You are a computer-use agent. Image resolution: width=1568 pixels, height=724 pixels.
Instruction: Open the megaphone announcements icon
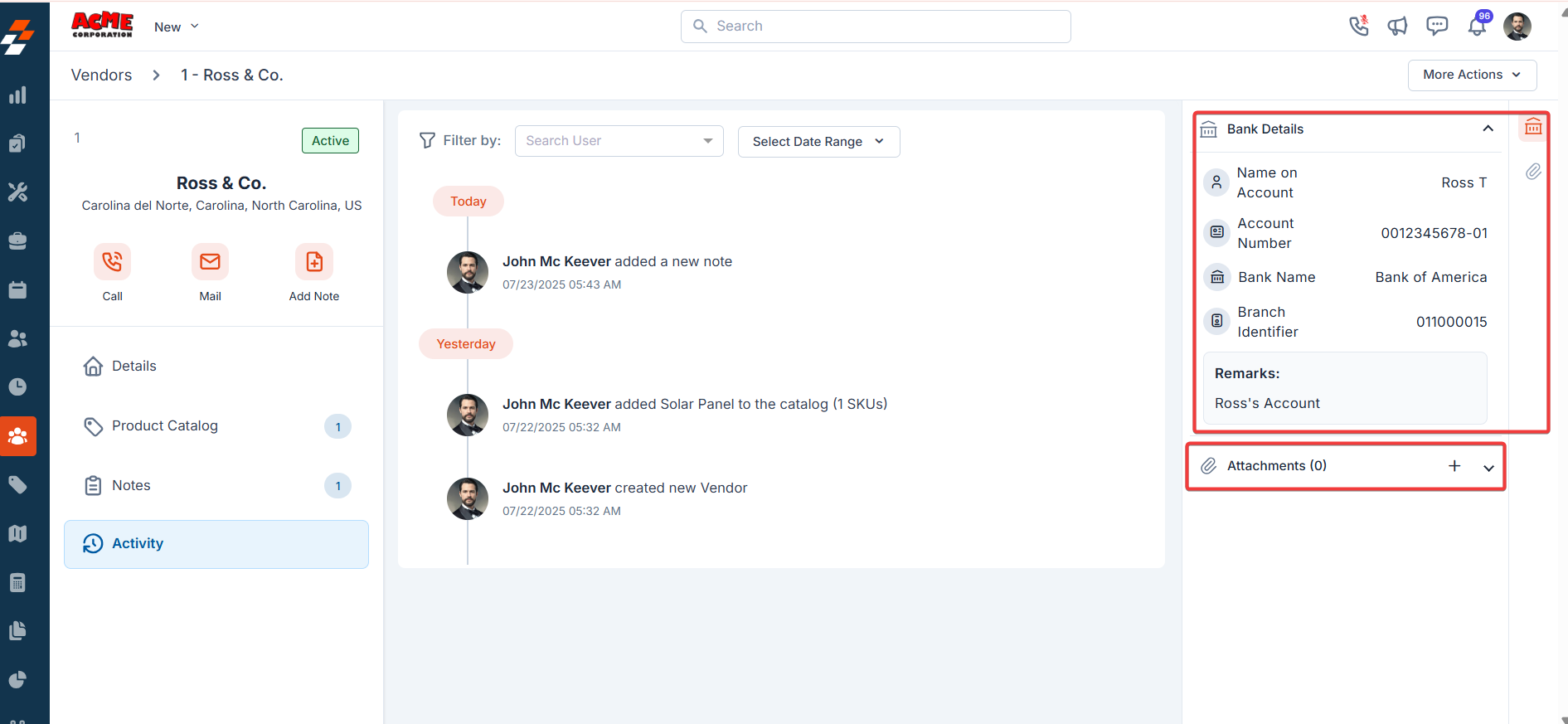(x=1397, y=27)
